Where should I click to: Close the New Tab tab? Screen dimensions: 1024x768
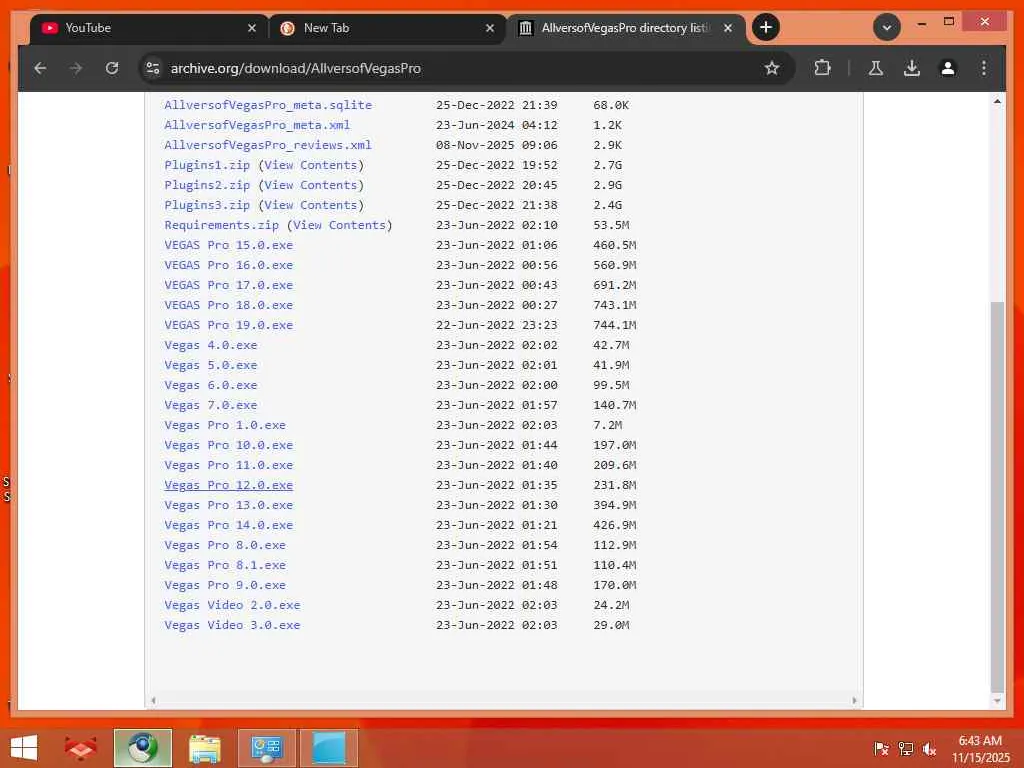click(x=490, y=28)
